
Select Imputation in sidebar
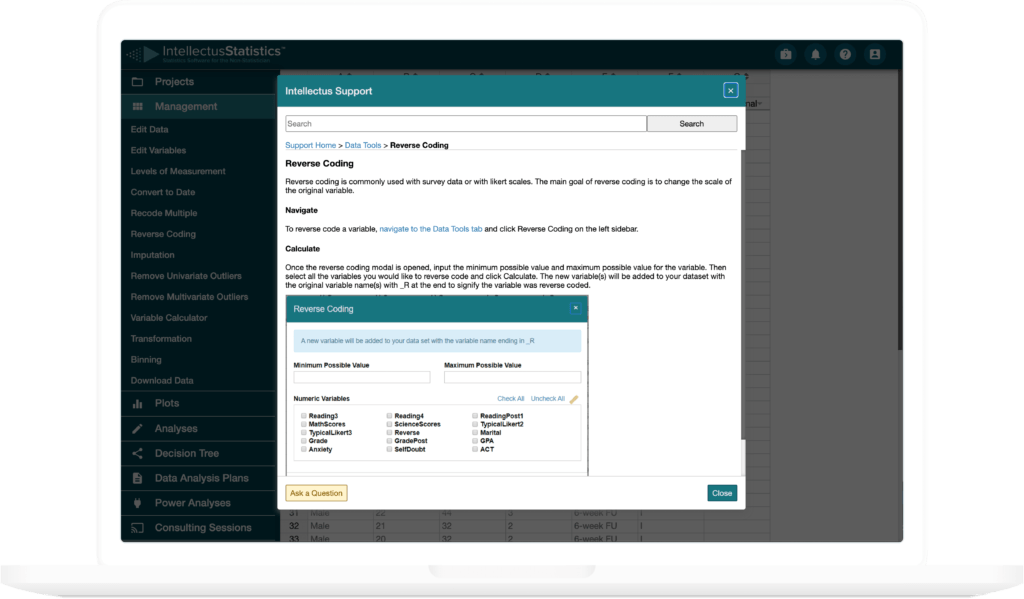[x=152, y=255]
